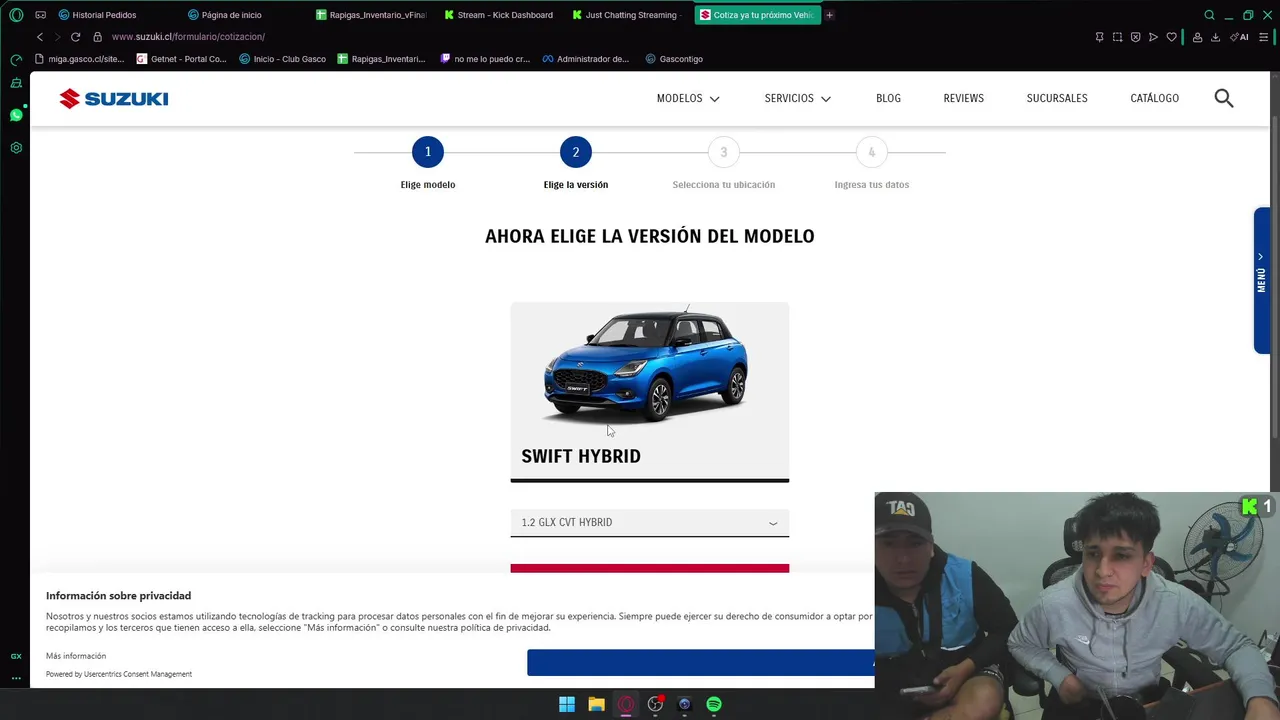Screen dimensions: 1280x720
Task: Click the red button below version dropdown
Action: [x=650, y=569]
